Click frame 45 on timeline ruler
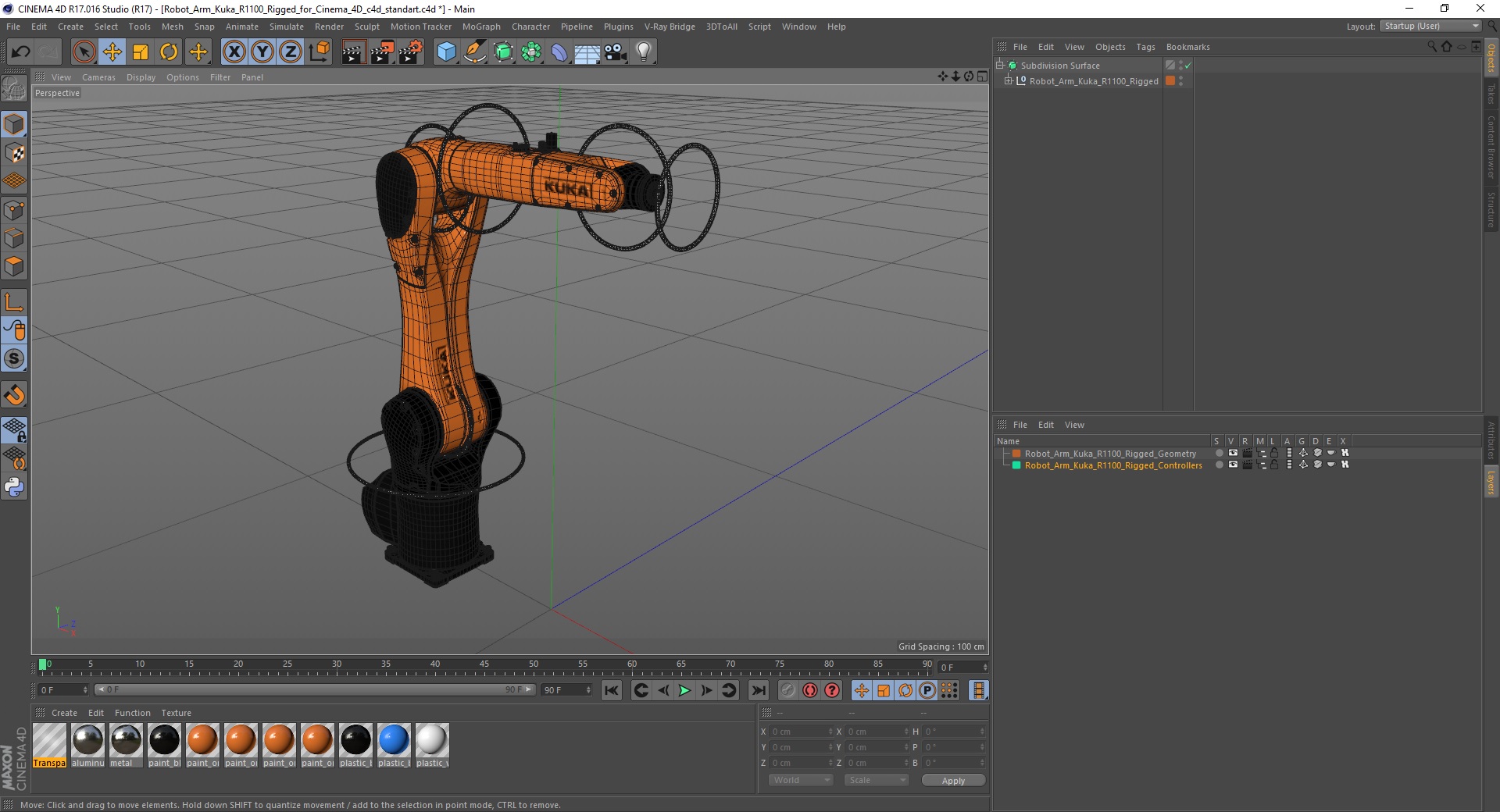The image size is (1500, 812). click(484, 666)
